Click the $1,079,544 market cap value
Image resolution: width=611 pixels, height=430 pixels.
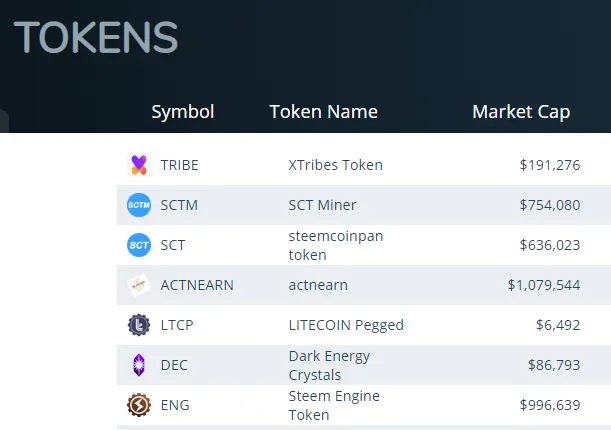(543, 285)
